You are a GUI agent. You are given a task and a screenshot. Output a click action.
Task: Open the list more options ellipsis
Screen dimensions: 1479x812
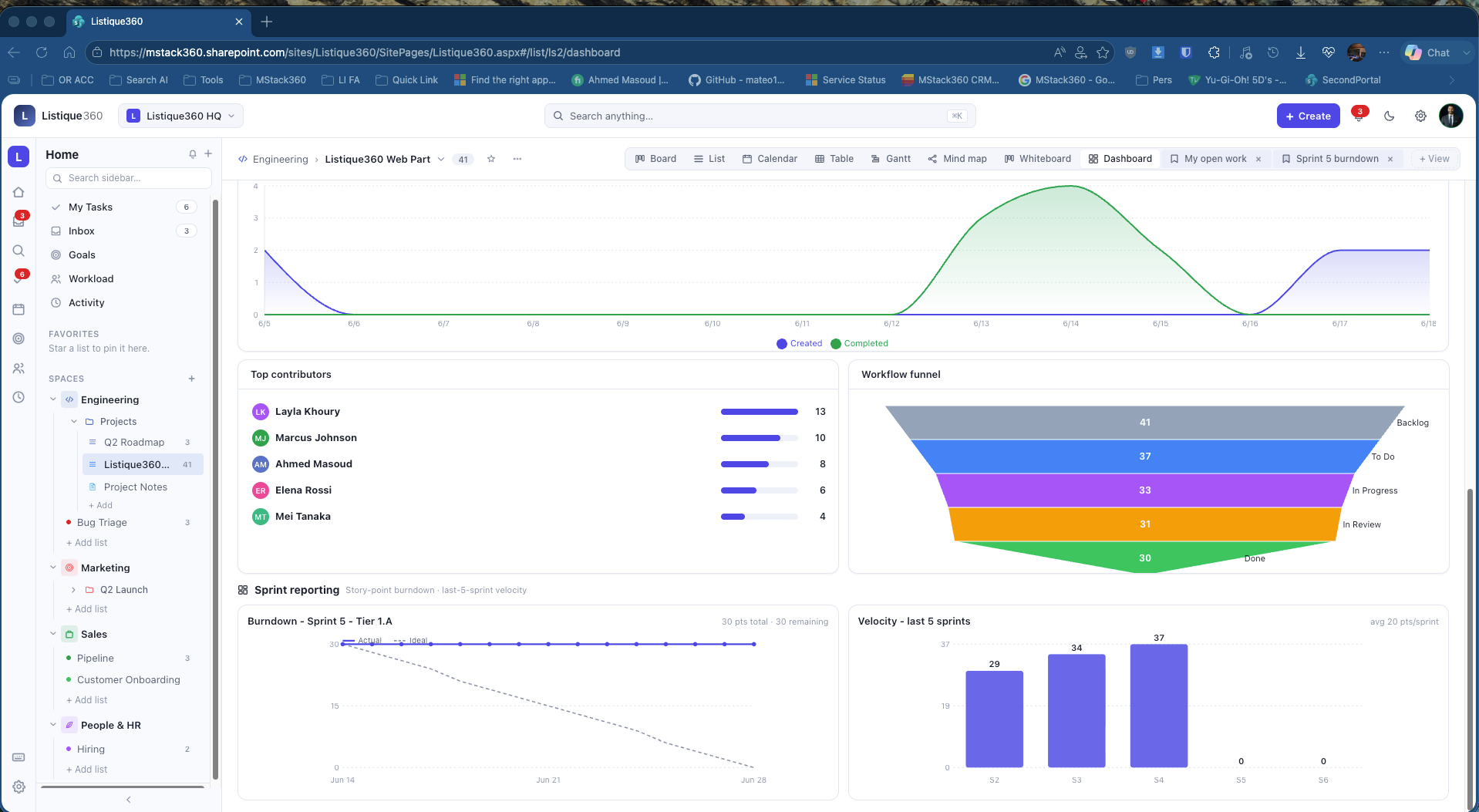(517, 159)
